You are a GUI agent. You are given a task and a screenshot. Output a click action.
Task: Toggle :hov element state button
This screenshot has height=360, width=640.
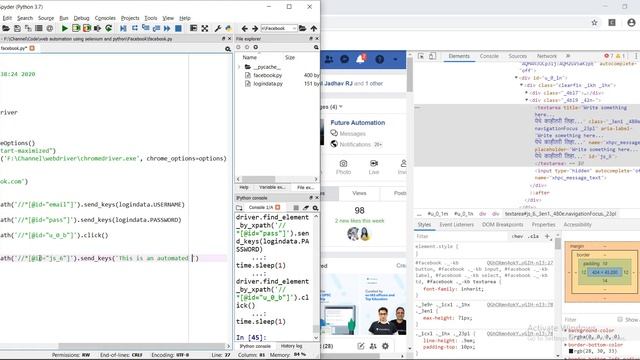tap(517, 236)
